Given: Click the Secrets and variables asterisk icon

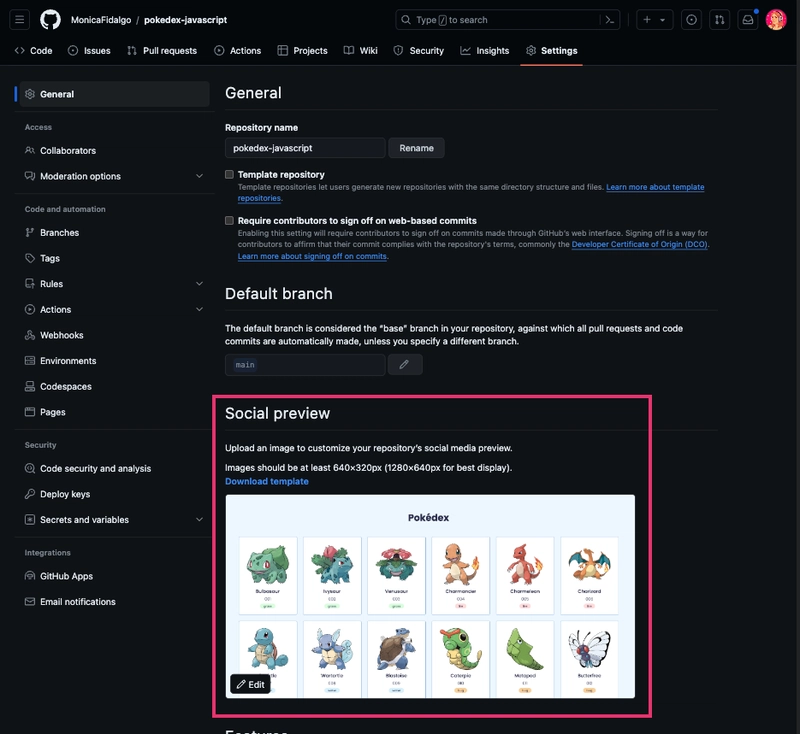Looking at the screenshot, I should [30, 519].
